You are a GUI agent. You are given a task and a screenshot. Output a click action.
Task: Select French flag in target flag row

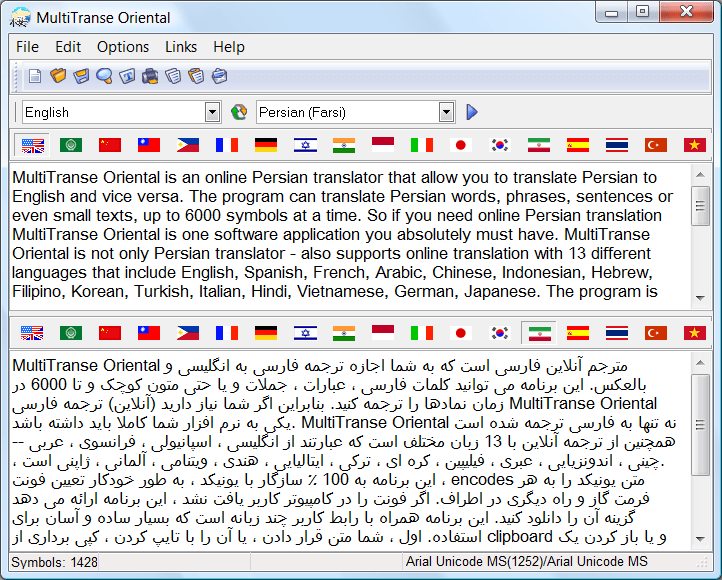tap(227, 333)
